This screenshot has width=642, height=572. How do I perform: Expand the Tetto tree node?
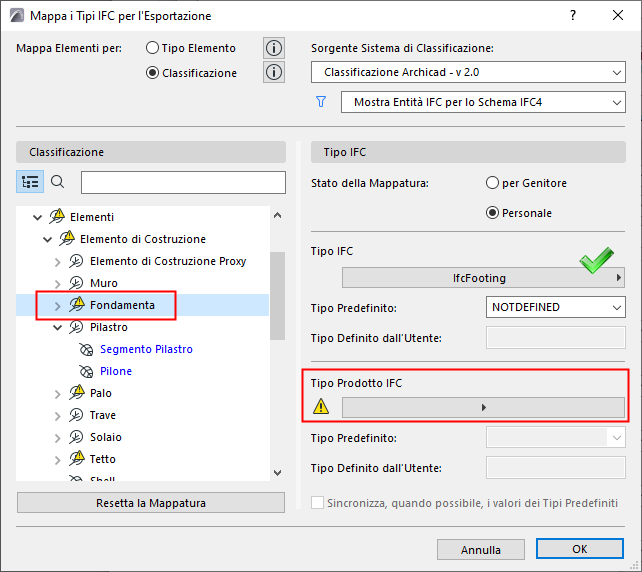click(58, 459)
